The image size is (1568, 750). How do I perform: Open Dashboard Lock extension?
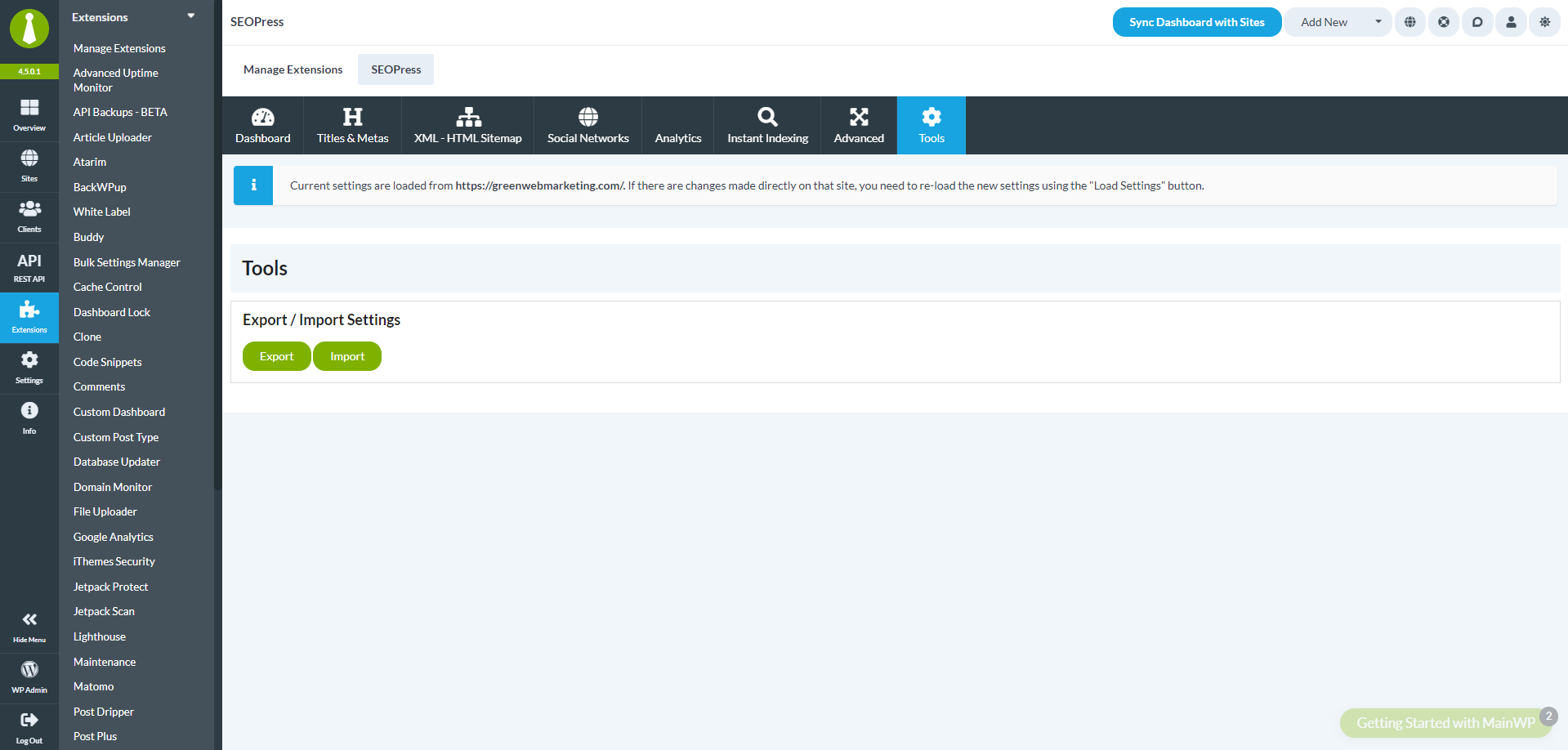coord(112,312)
